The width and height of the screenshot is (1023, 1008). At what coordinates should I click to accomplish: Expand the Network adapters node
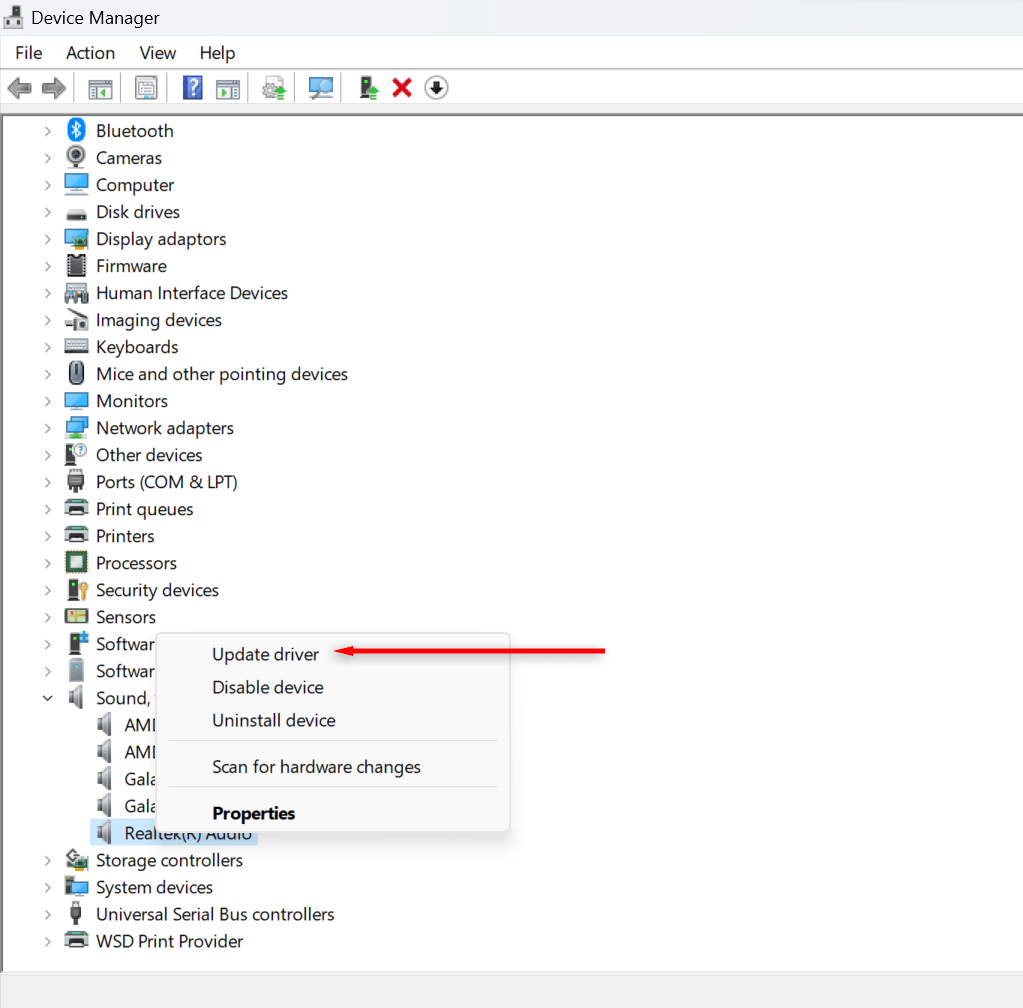(47, 428)
